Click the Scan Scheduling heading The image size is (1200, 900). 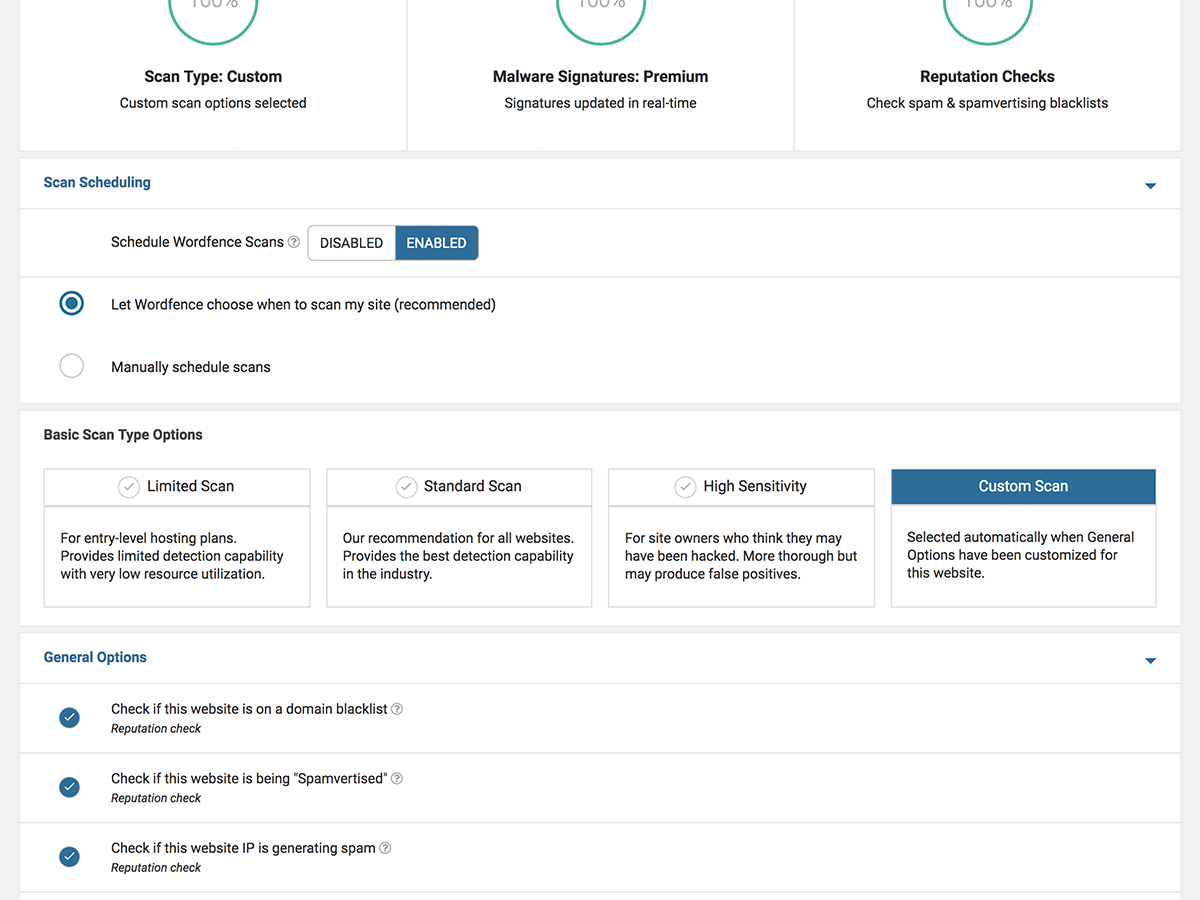[96, 182]
